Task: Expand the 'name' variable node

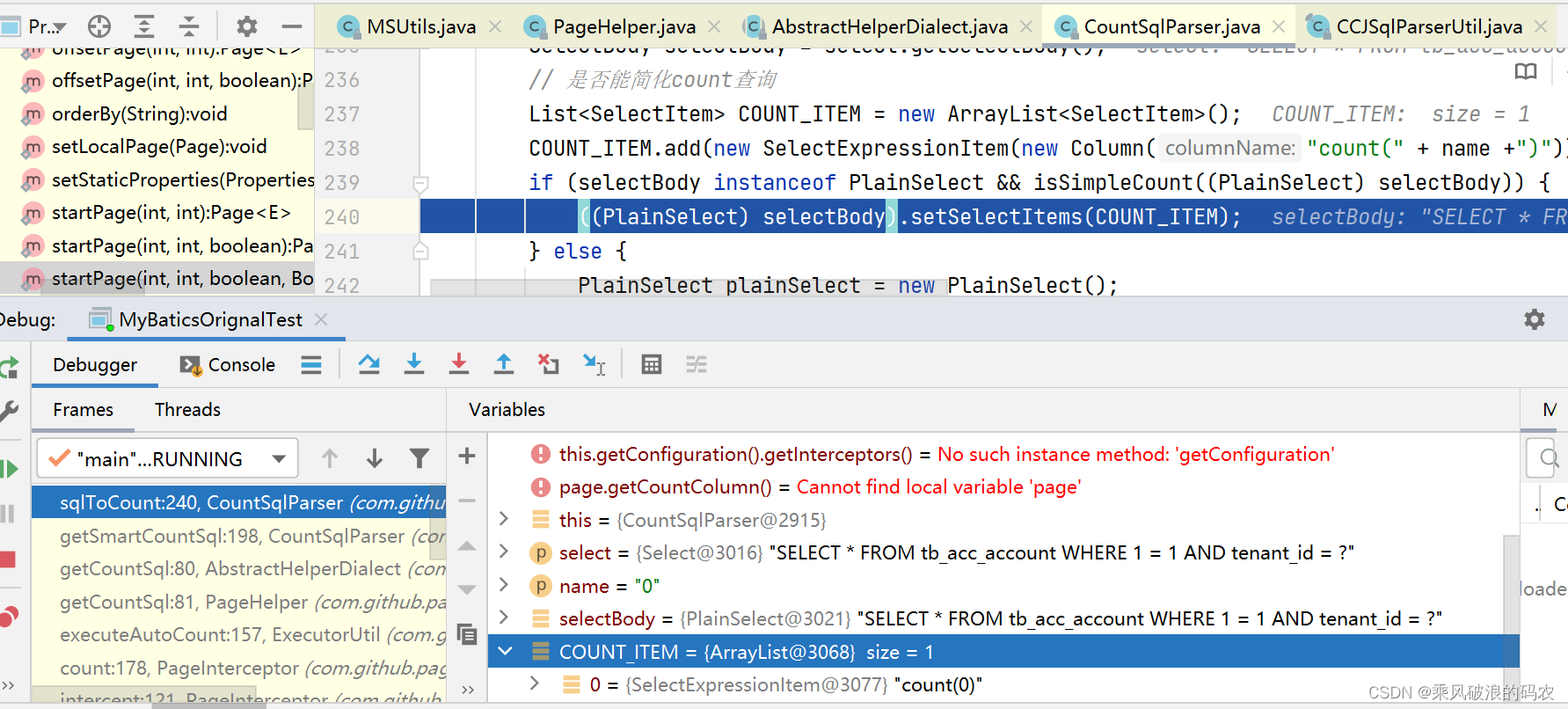Action: (x=504, y=585)
